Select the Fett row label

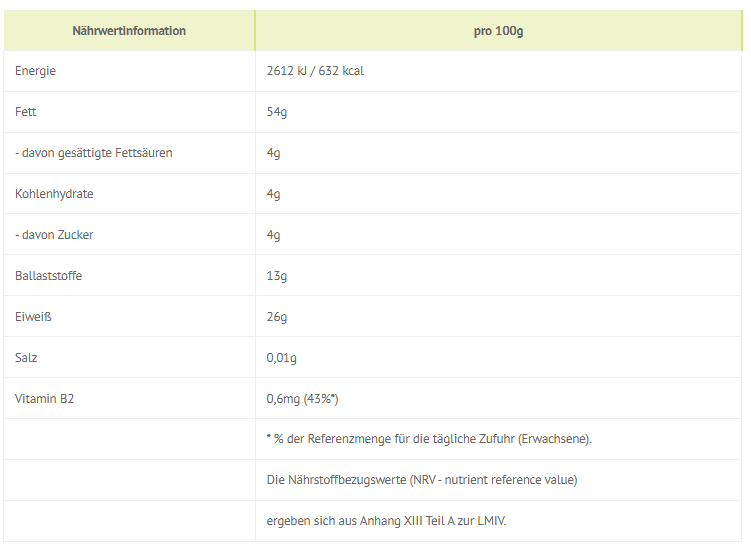coord(26,112)
